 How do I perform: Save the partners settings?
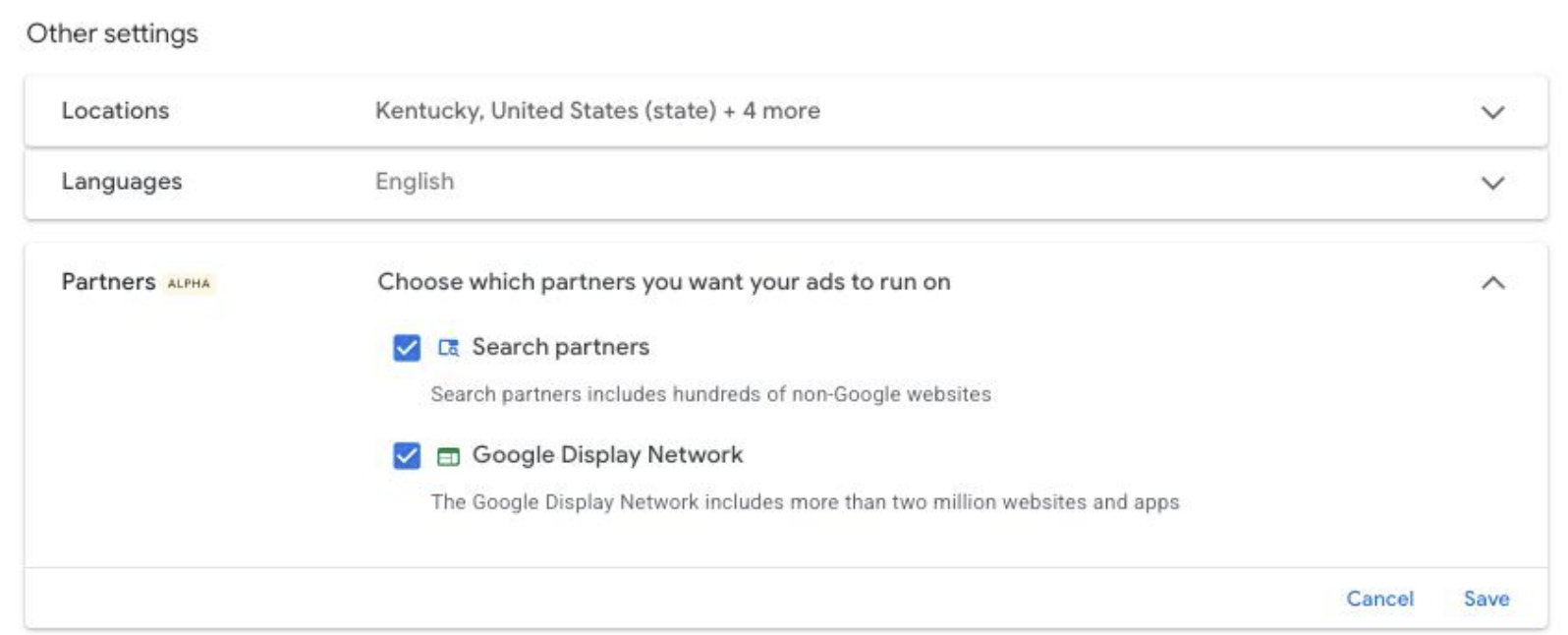click(1486, 599)
